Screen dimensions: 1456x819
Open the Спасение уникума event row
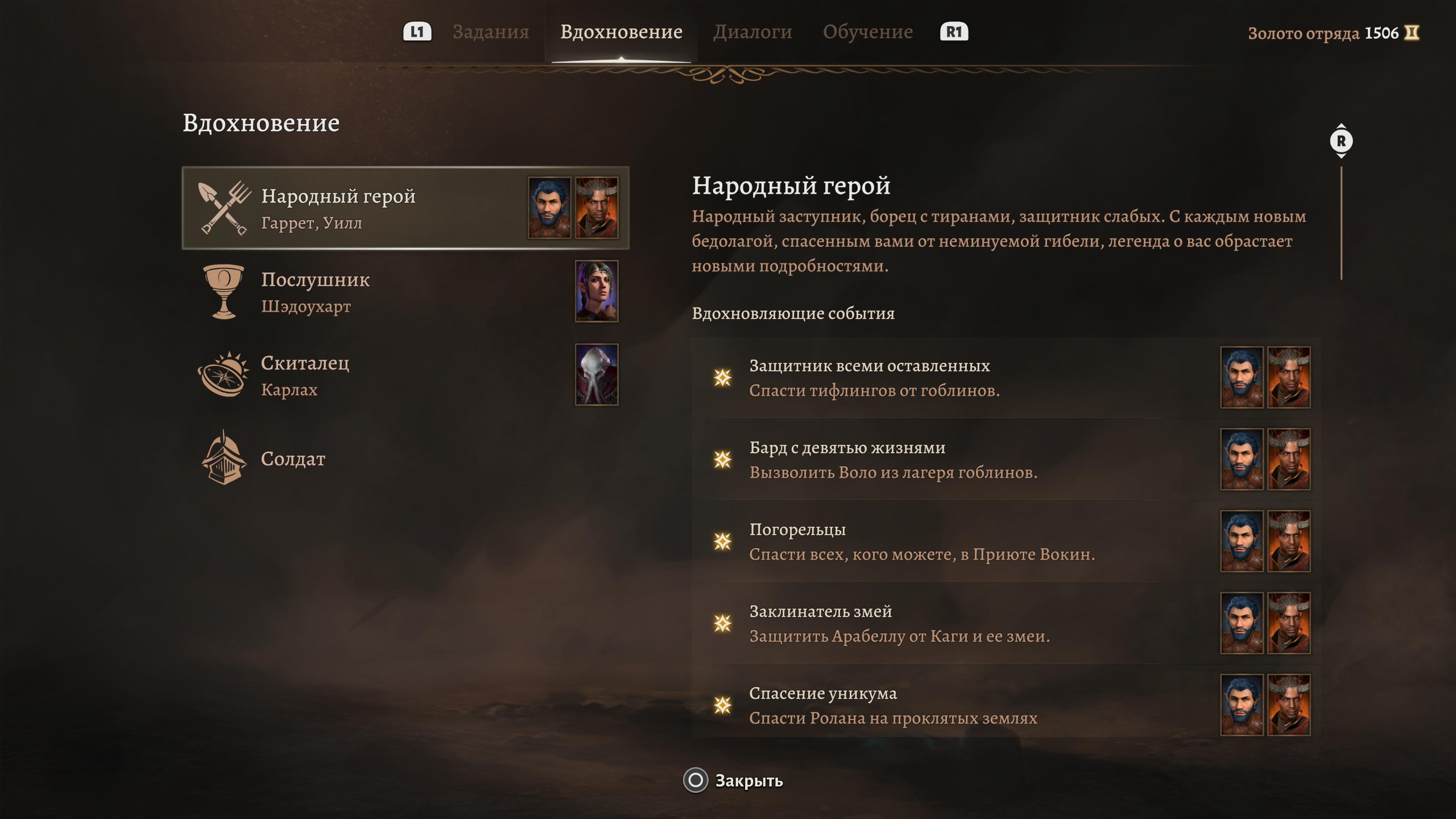(1006, 705)
